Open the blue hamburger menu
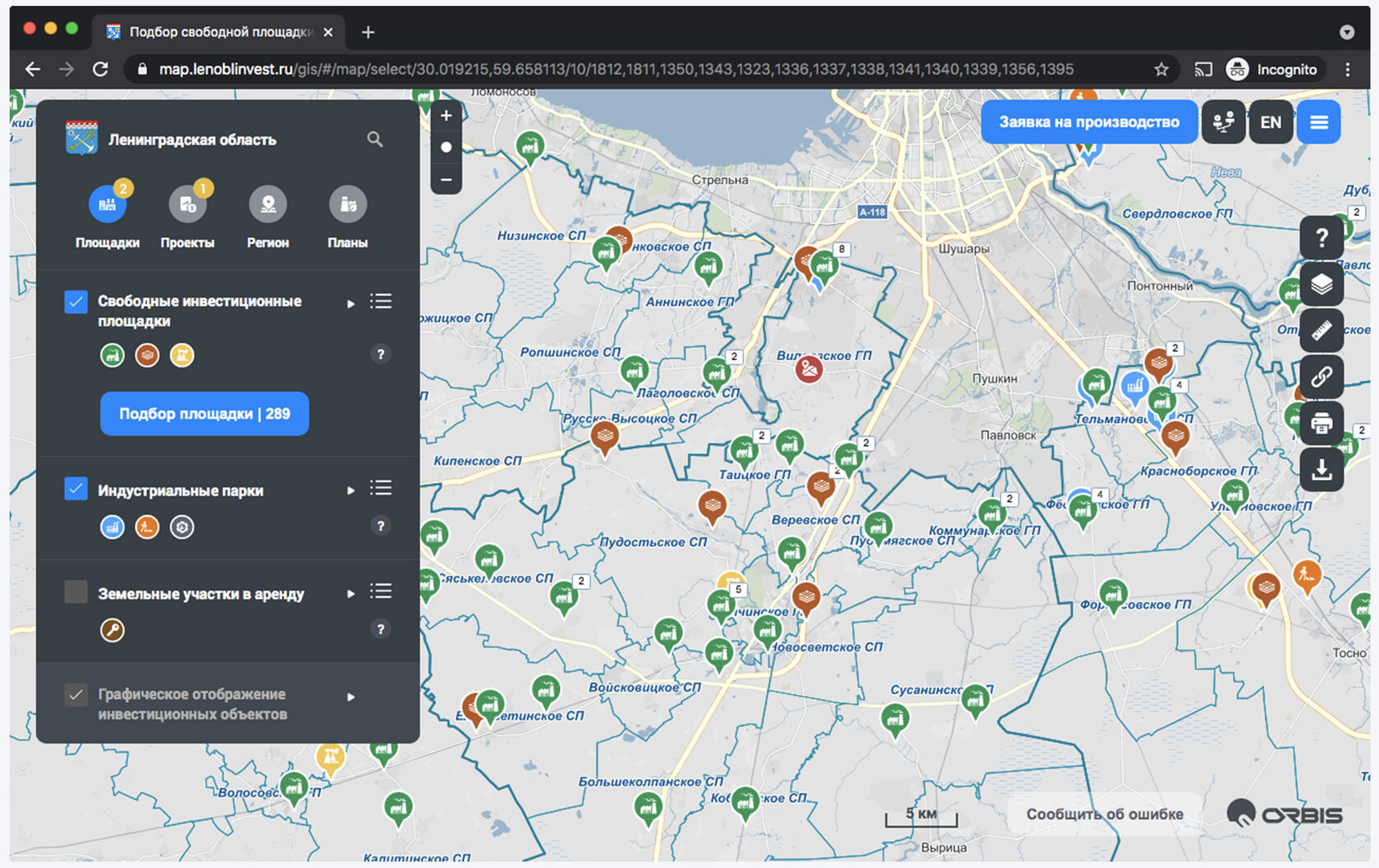Viewport: 1379px width, 868px height. click(x=1318, y=122)
